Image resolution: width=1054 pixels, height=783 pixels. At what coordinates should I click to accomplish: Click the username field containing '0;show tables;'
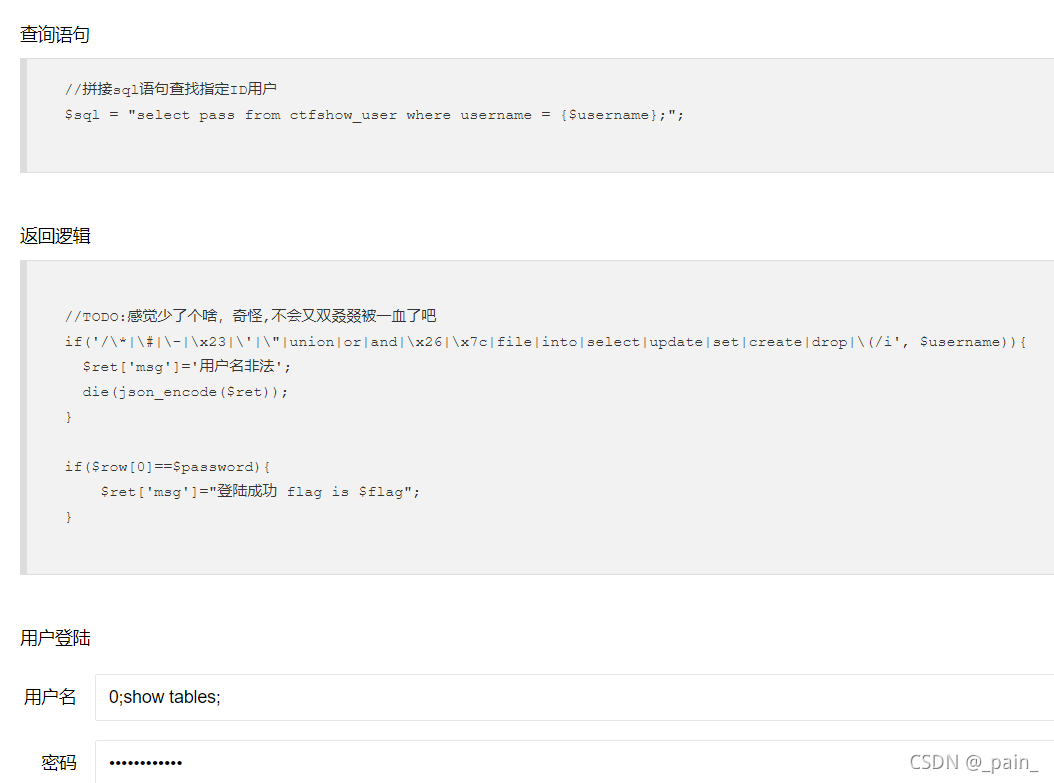(575, 697)
